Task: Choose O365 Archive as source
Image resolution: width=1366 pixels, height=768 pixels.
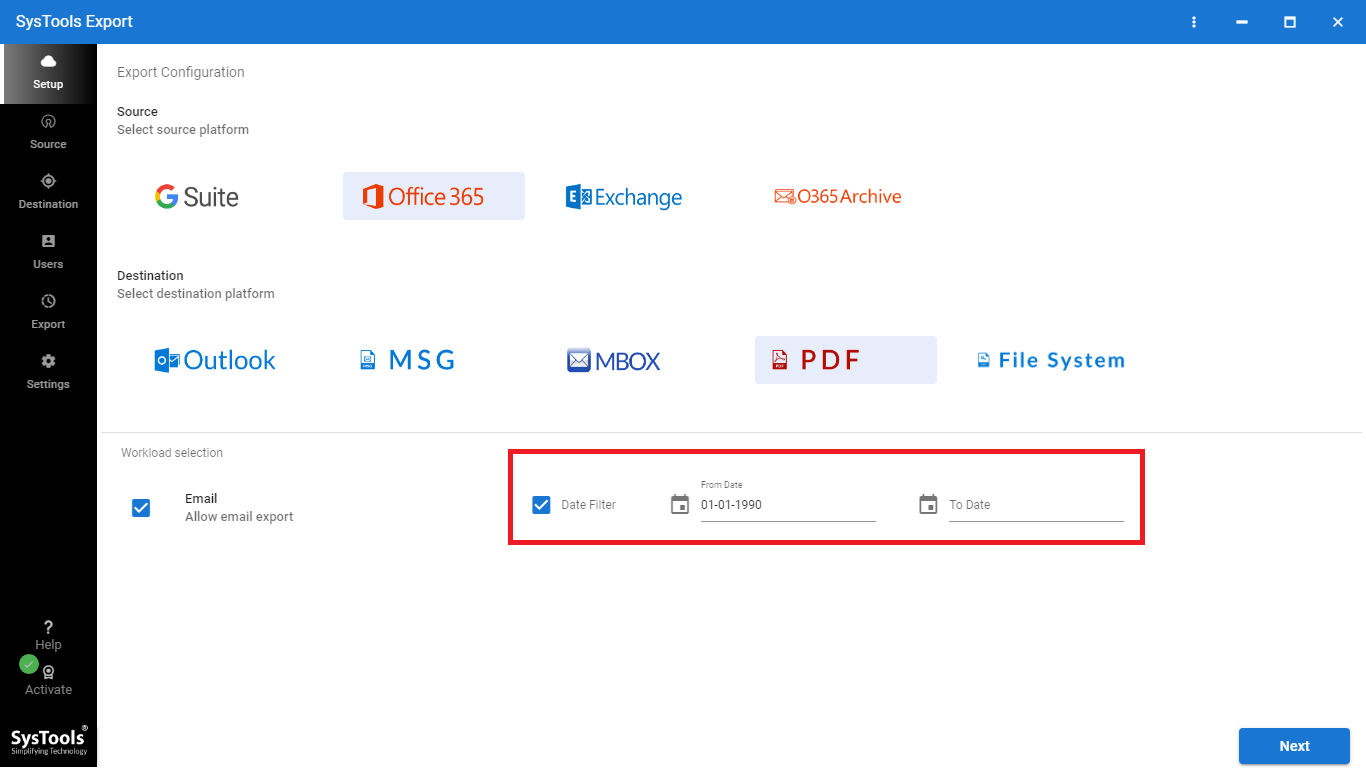Action: [838, 197]
